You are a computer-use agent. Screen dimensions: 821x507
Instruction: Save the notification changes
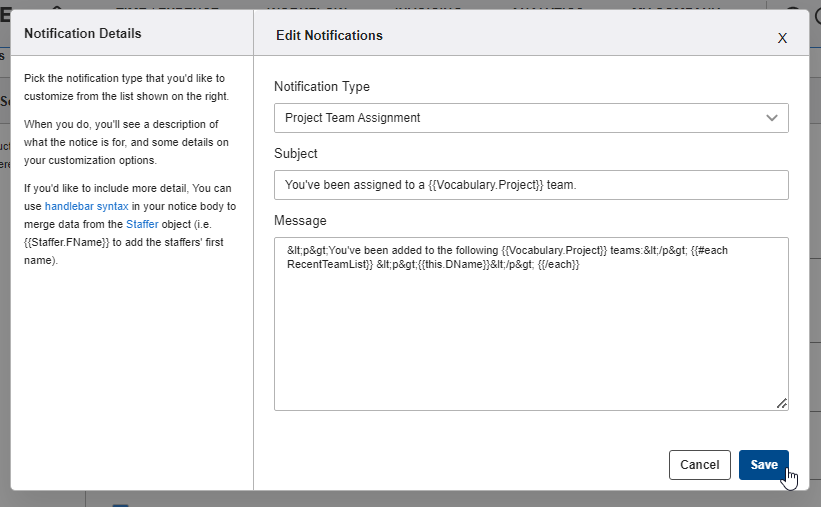[x=763, y=465]
